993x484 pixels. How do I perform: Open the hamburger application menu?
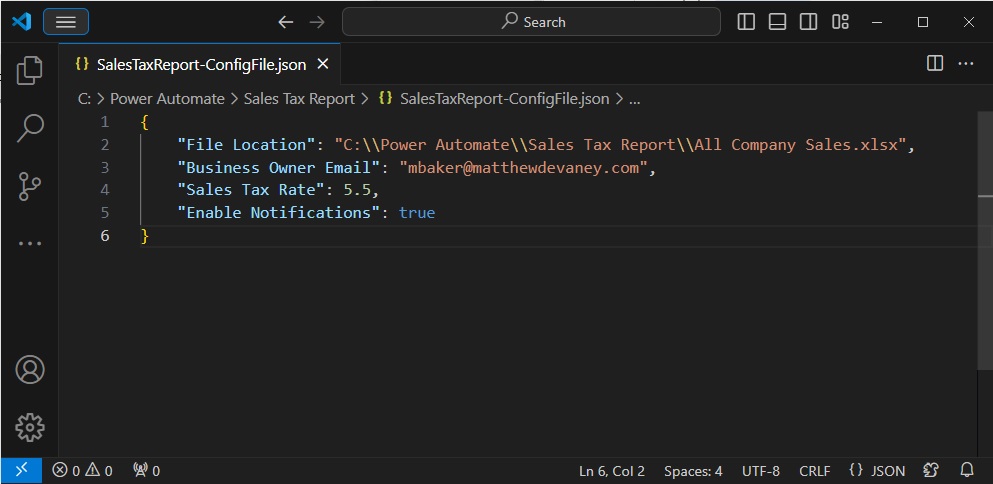66,22
